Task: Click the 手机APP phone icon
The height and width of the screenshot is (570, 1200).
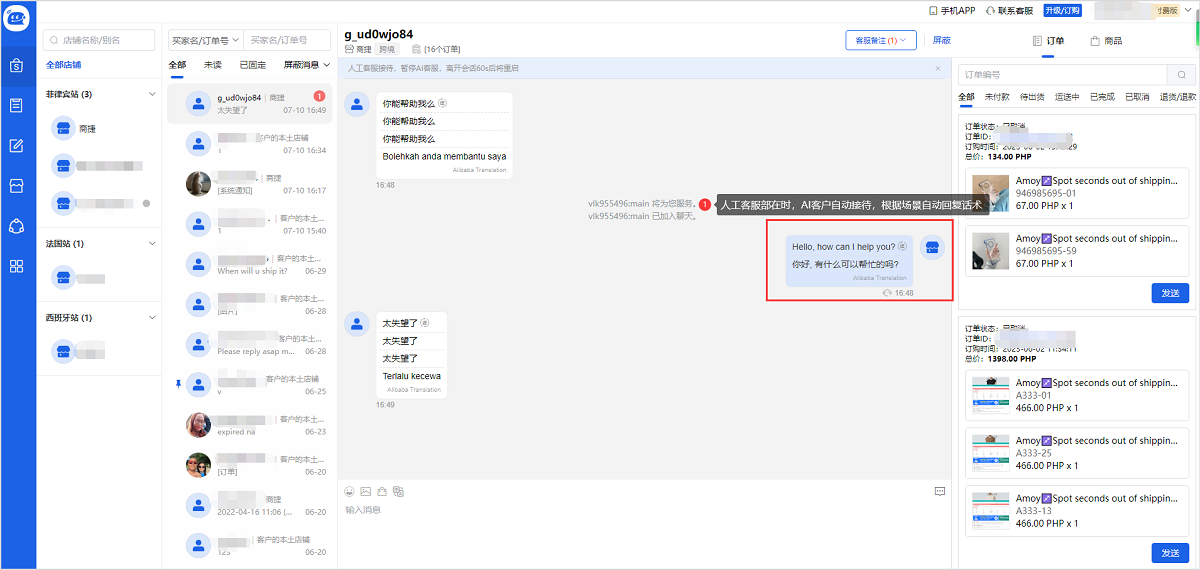Action: click(x=934, y=10)
